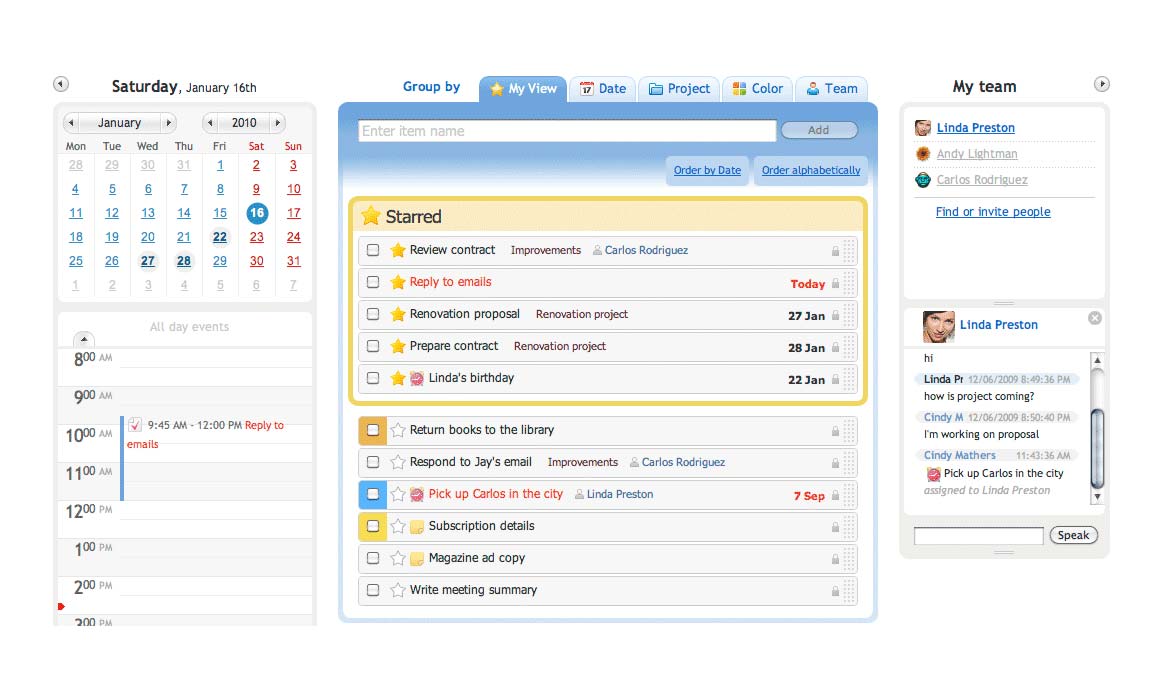
Task: Unstar the Reply to emails task
Action: click(398, 282)
